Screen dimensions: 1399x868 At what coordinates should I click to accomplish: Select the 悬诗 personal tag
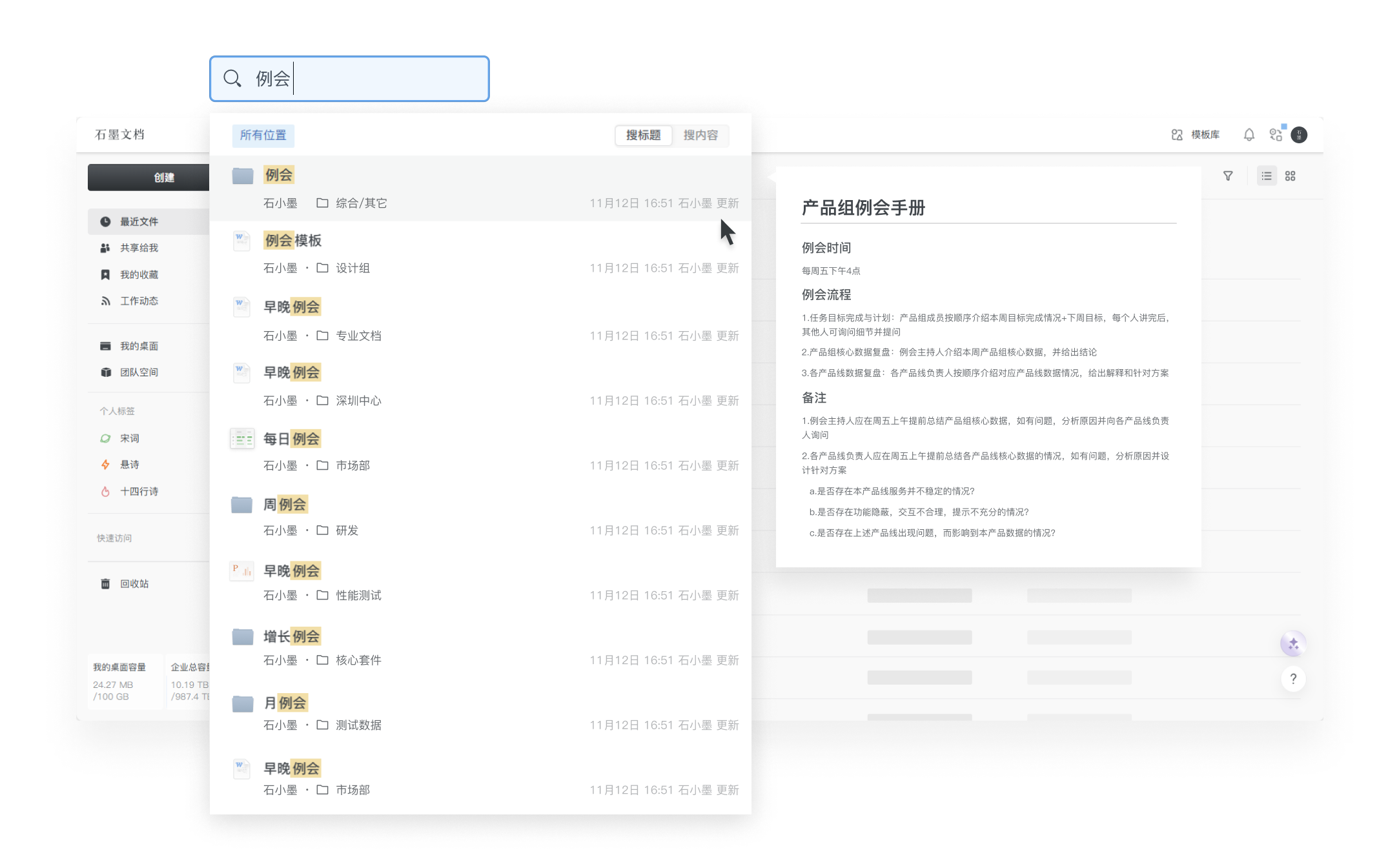coord(120,465)
